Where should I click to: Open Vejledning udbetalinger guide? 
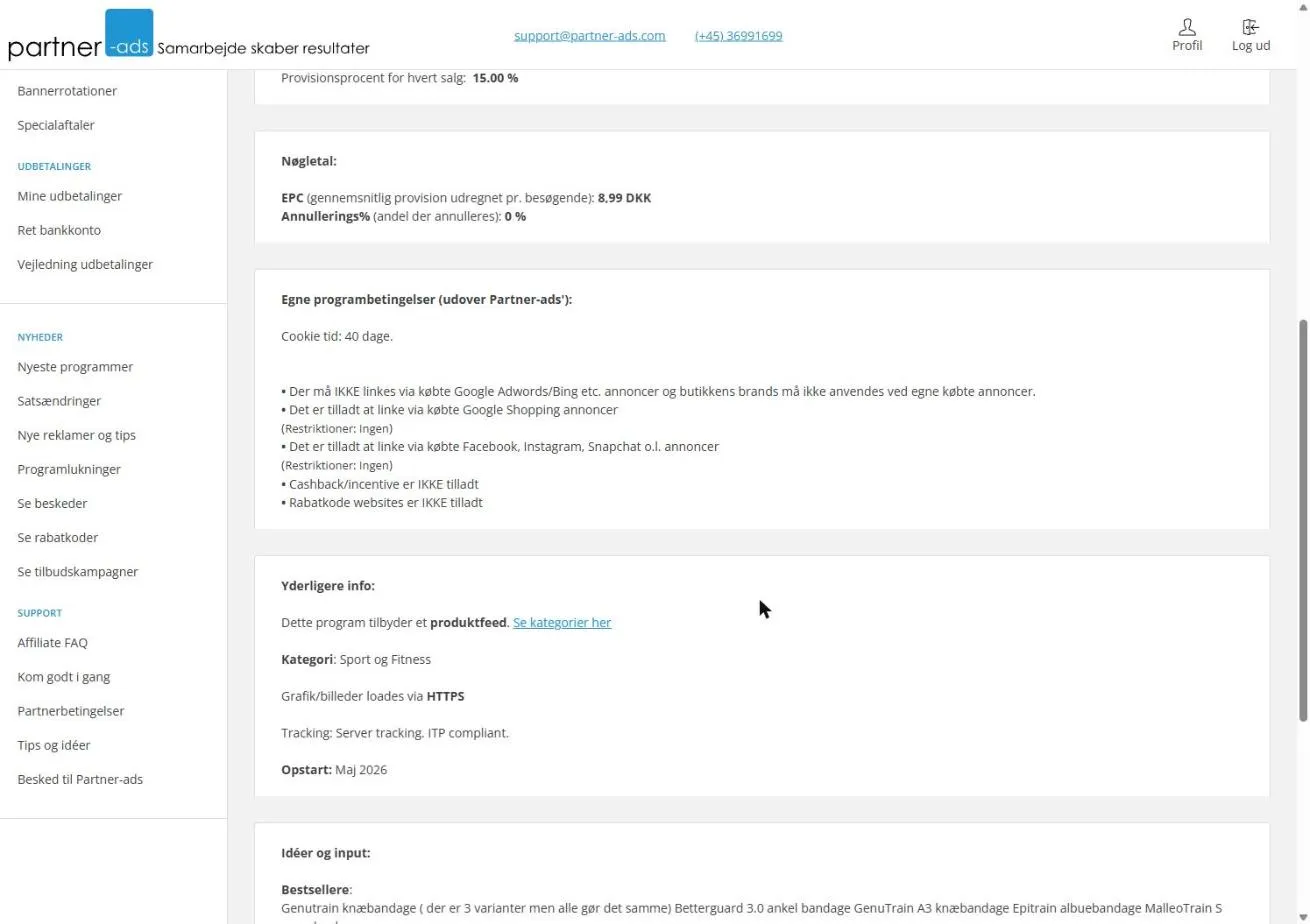click(85, 264)
